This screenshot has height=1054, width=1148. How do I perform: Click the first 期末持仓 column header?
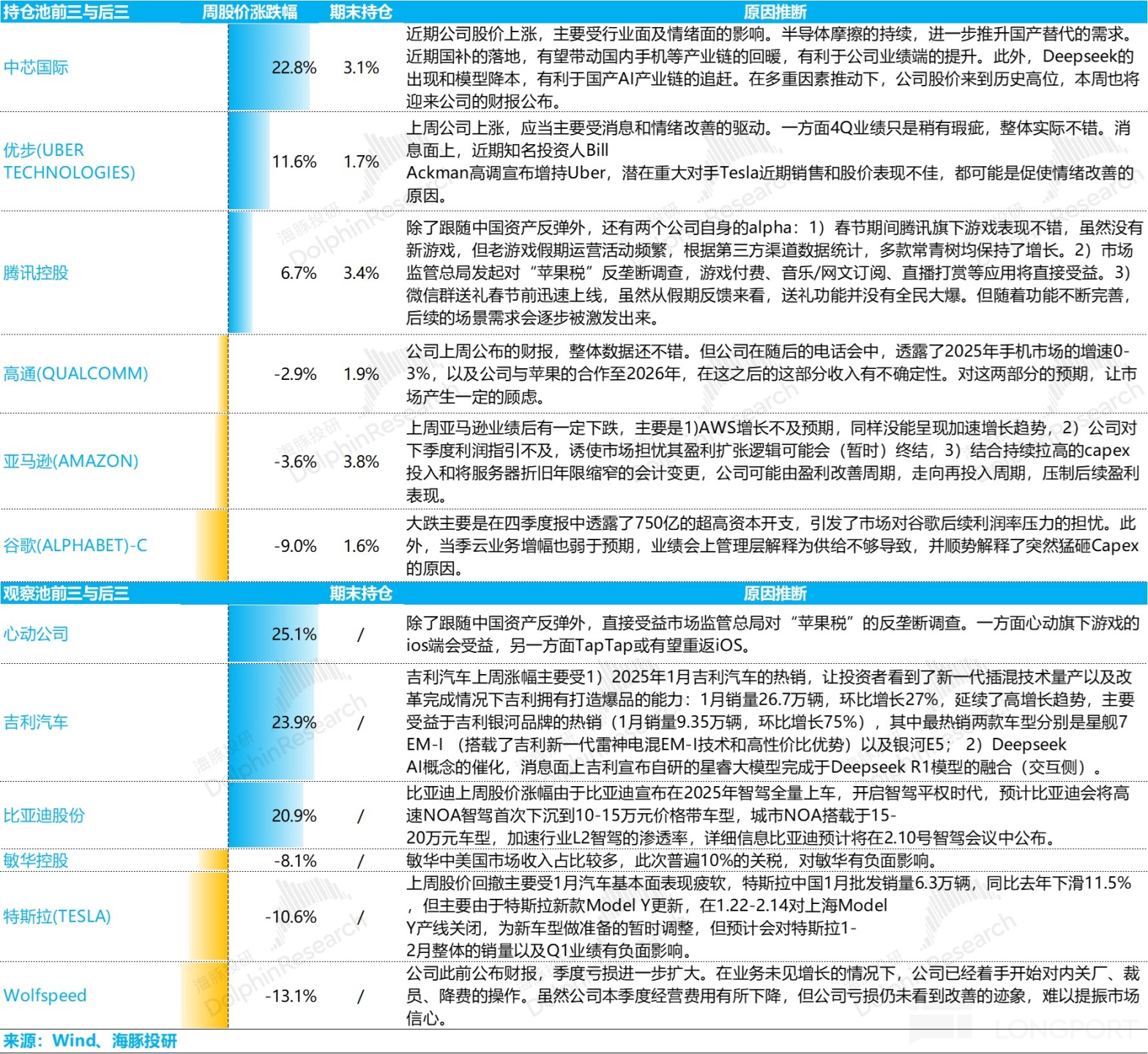pos(361,12)
